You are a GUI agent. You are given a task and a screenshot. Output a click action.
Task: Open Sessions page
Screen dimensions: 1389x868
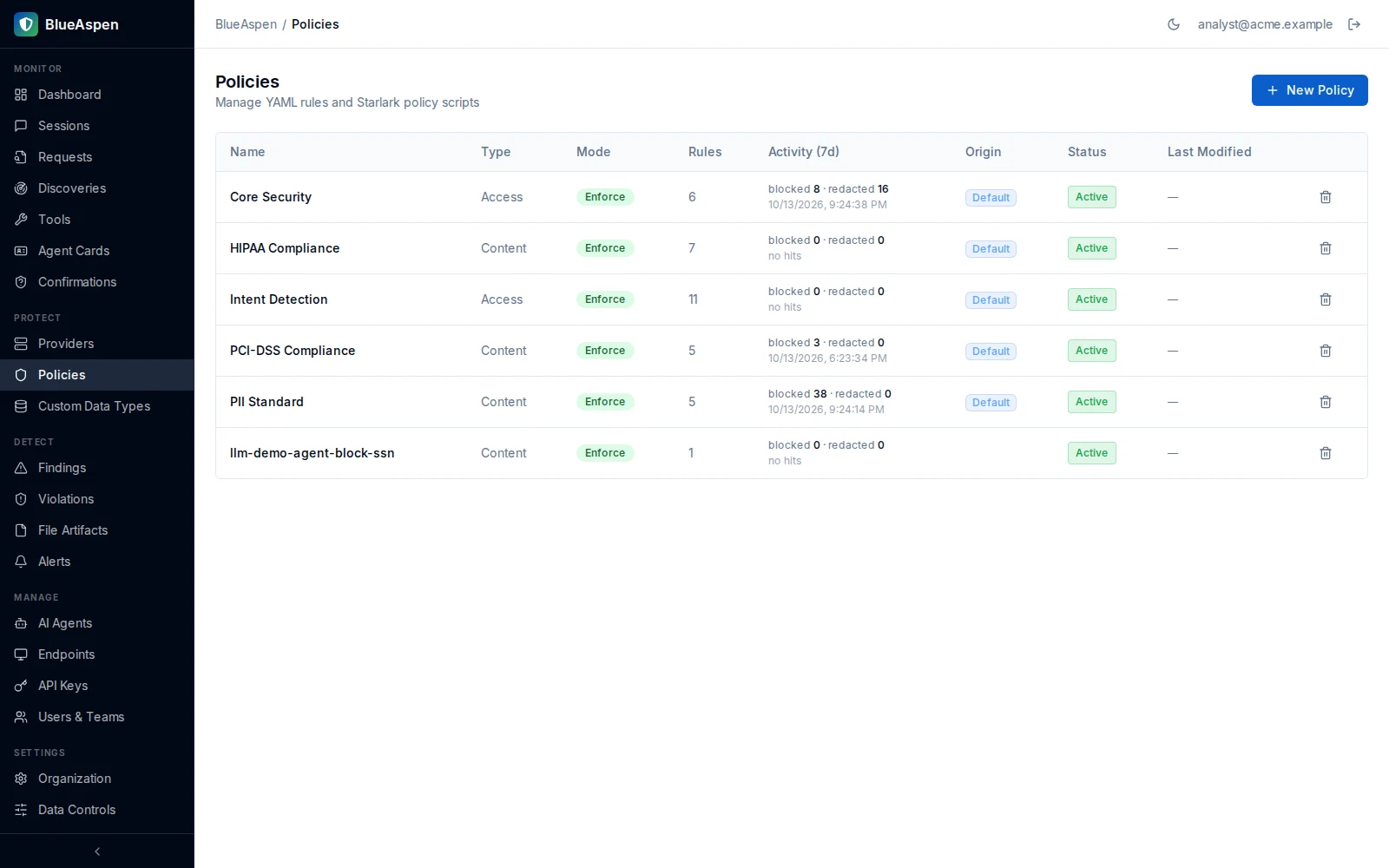pos(97,126)
